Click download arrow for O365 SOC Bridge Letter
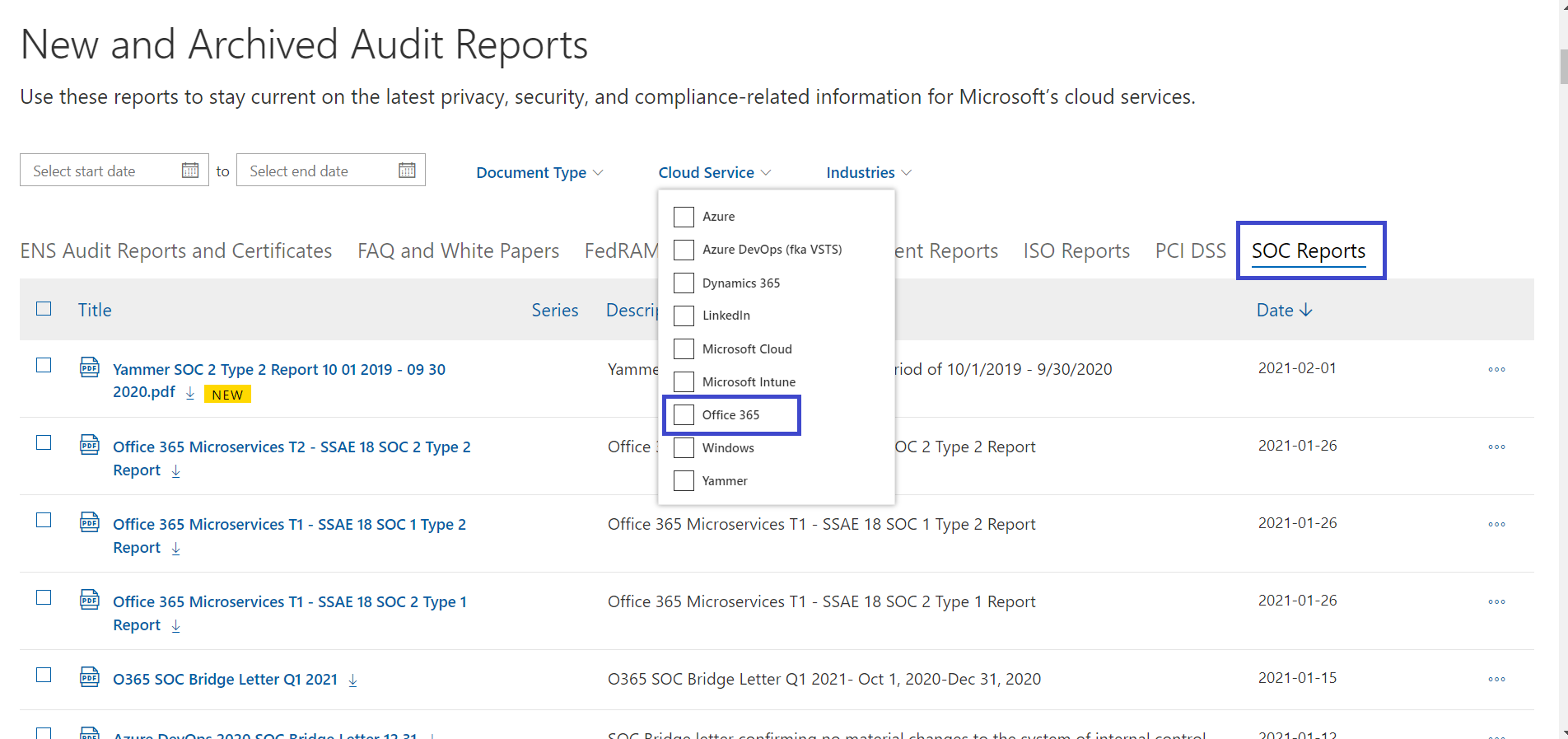The height and width of the screenshot is (739, 1568). tap(352, 681)
